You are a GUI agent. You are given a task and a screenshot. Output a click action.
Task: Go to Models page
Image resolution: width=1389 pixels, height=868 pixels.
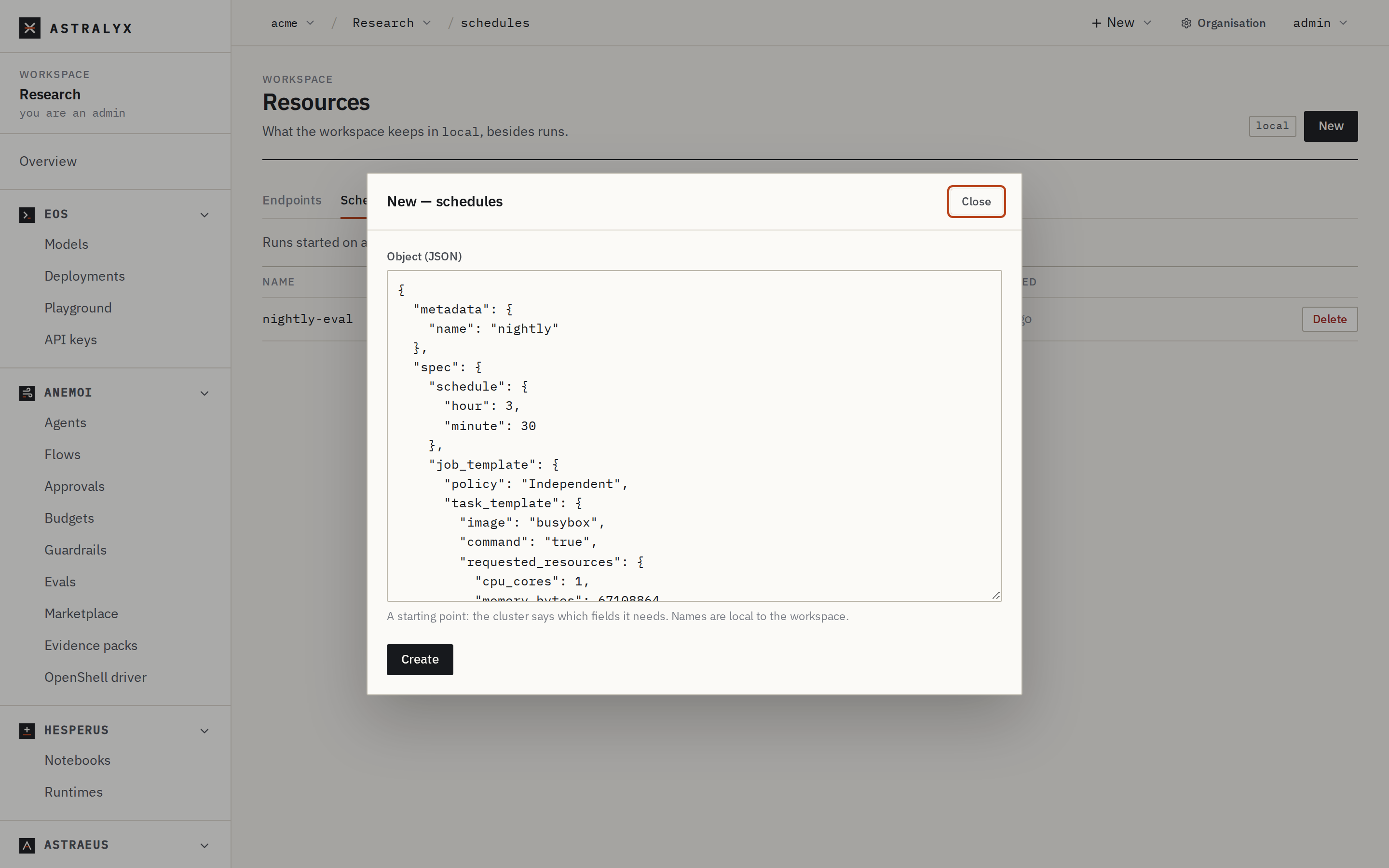67,244
